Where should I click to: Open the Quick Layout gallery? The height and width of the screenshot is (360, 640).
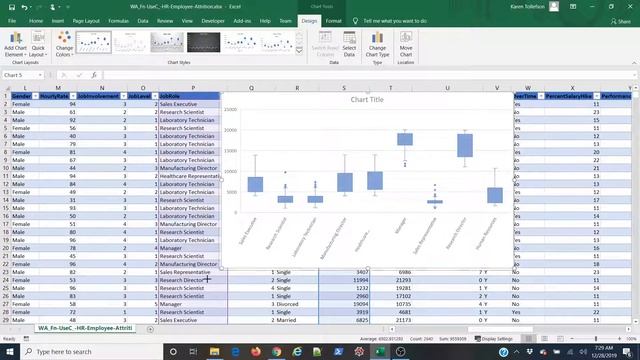point(38,44)
